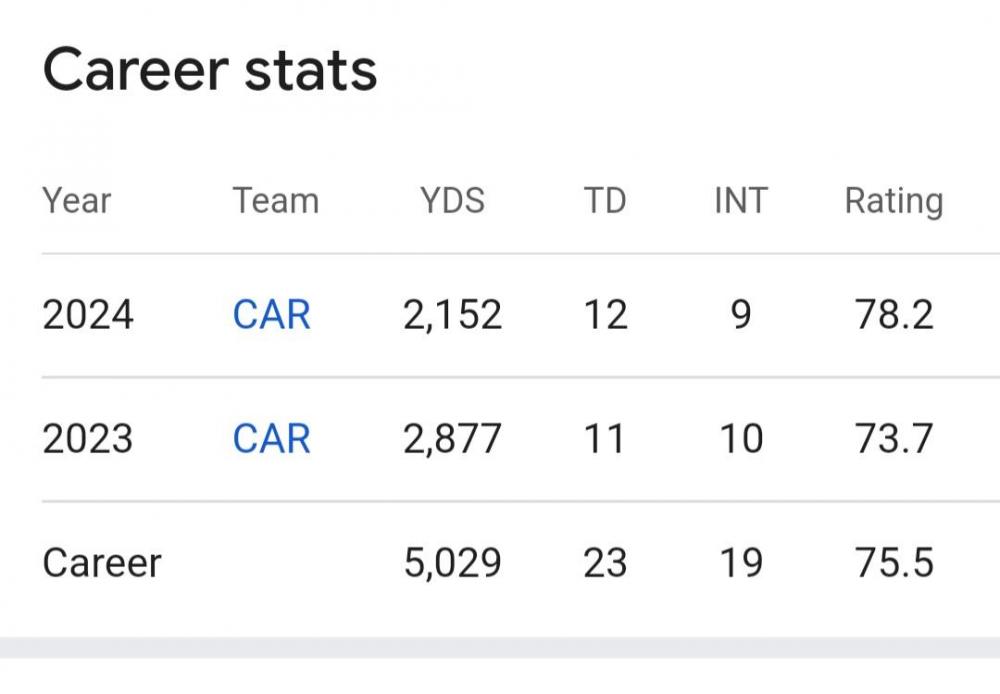Click the 73.7 rating for 2023
Image resolution: width=1000 pixels, height=694 pixels.
coord(894,439)
